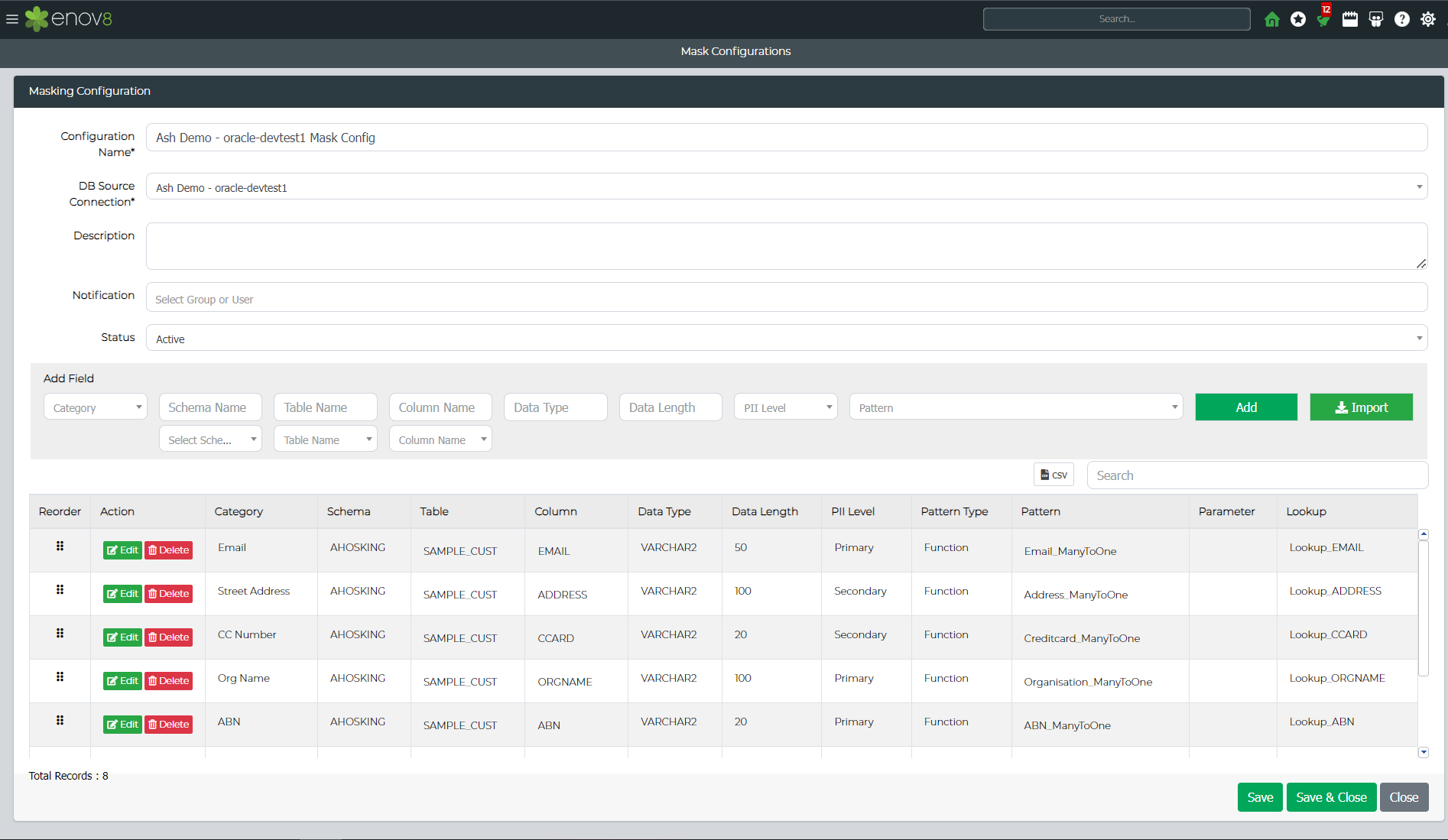Delete the Street Address row
This screenshot has width=1448, height=840.
point(169,594)
